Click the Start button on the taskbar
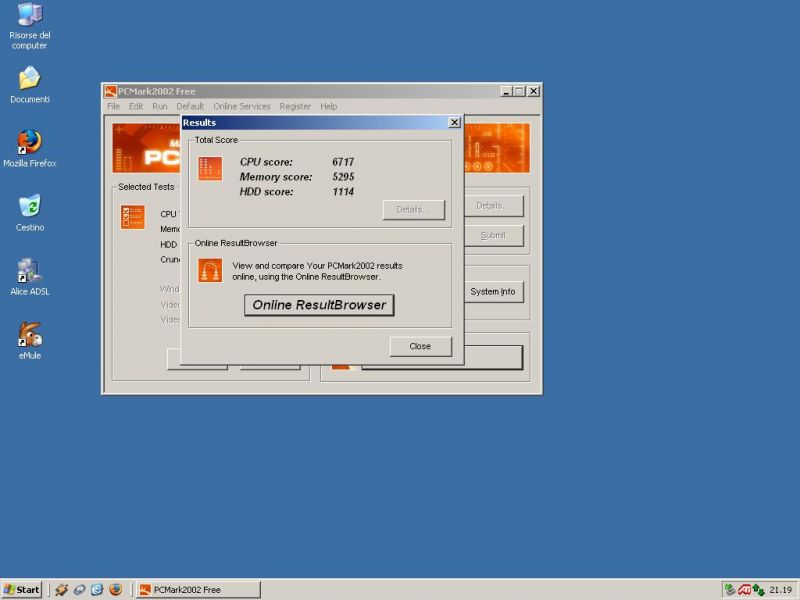800x600 pixels. pos(21,590)
